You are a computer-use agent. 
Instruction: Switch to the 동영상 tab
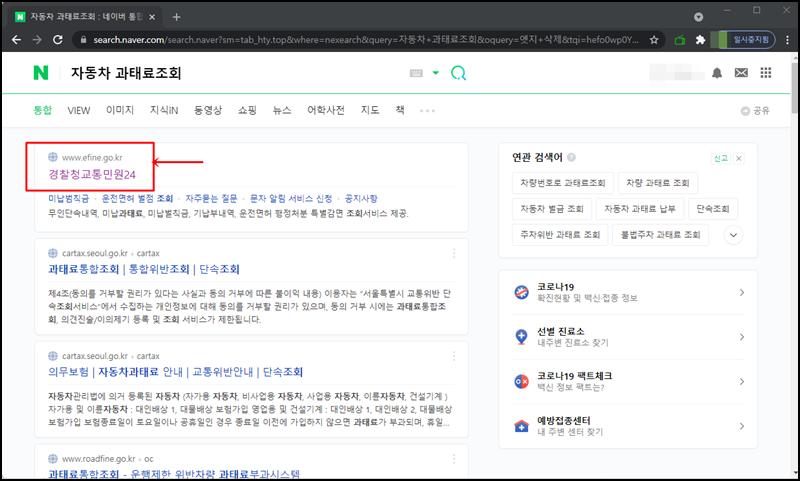pyautogui.click(x=208, y=110)
